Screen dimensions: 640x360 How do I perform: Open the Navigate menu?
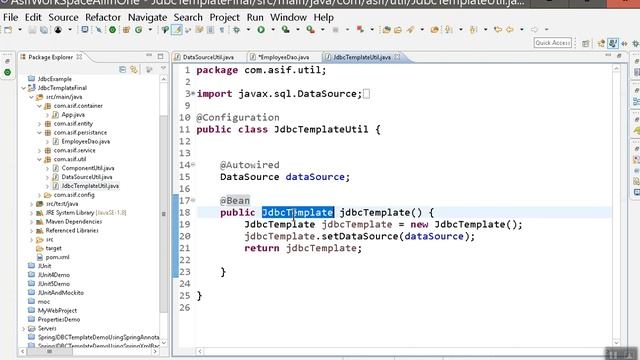147,17
